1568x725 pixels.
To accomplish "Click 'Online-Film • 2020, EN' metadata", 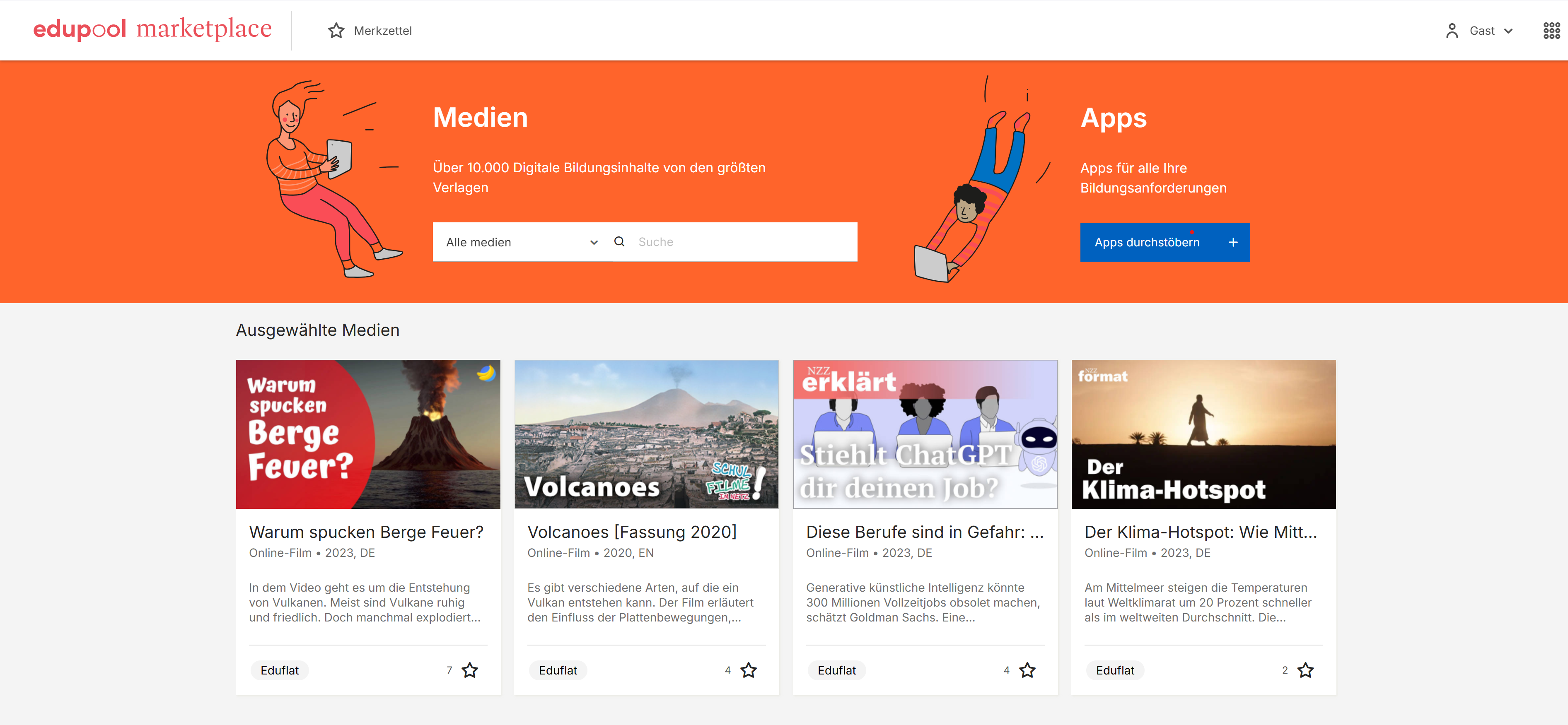I will [590, 553].
